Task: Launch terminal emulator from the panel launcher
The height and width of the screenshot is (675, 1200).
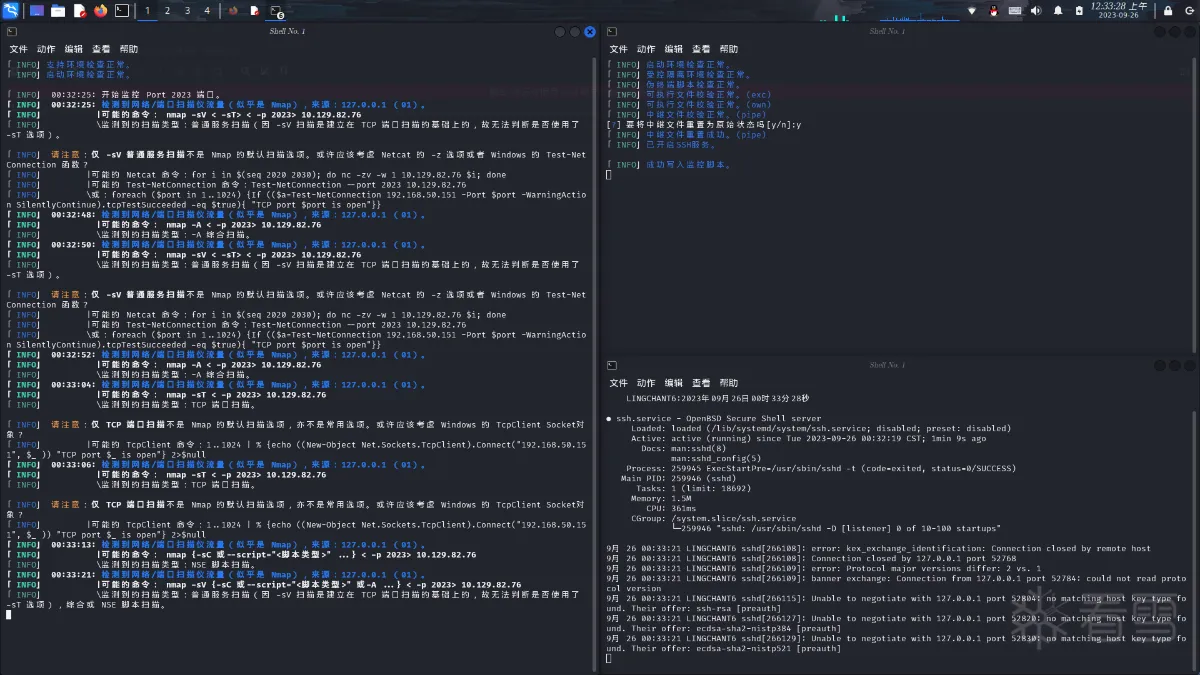Action: (122, 11)
